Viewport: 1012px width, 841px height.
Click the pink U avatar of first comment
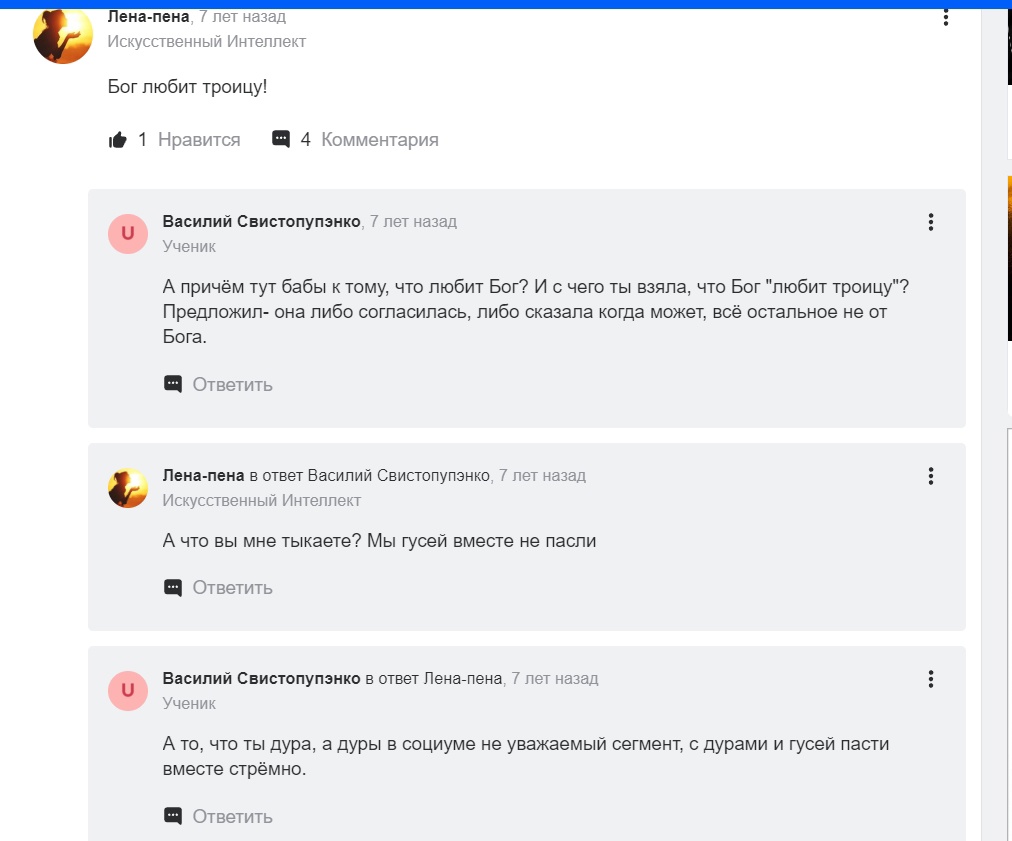pyautogui.click(x=128, y=234)
